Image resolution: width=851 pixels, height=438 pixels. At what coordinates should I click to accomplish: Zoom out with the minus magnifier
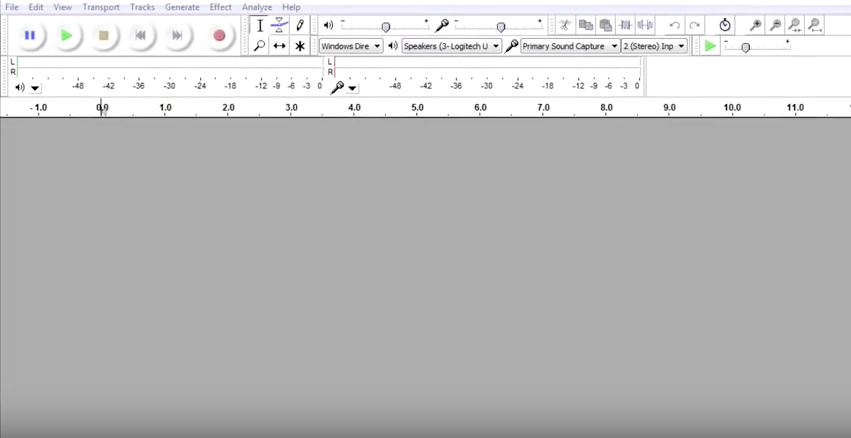tap(776, 25)
